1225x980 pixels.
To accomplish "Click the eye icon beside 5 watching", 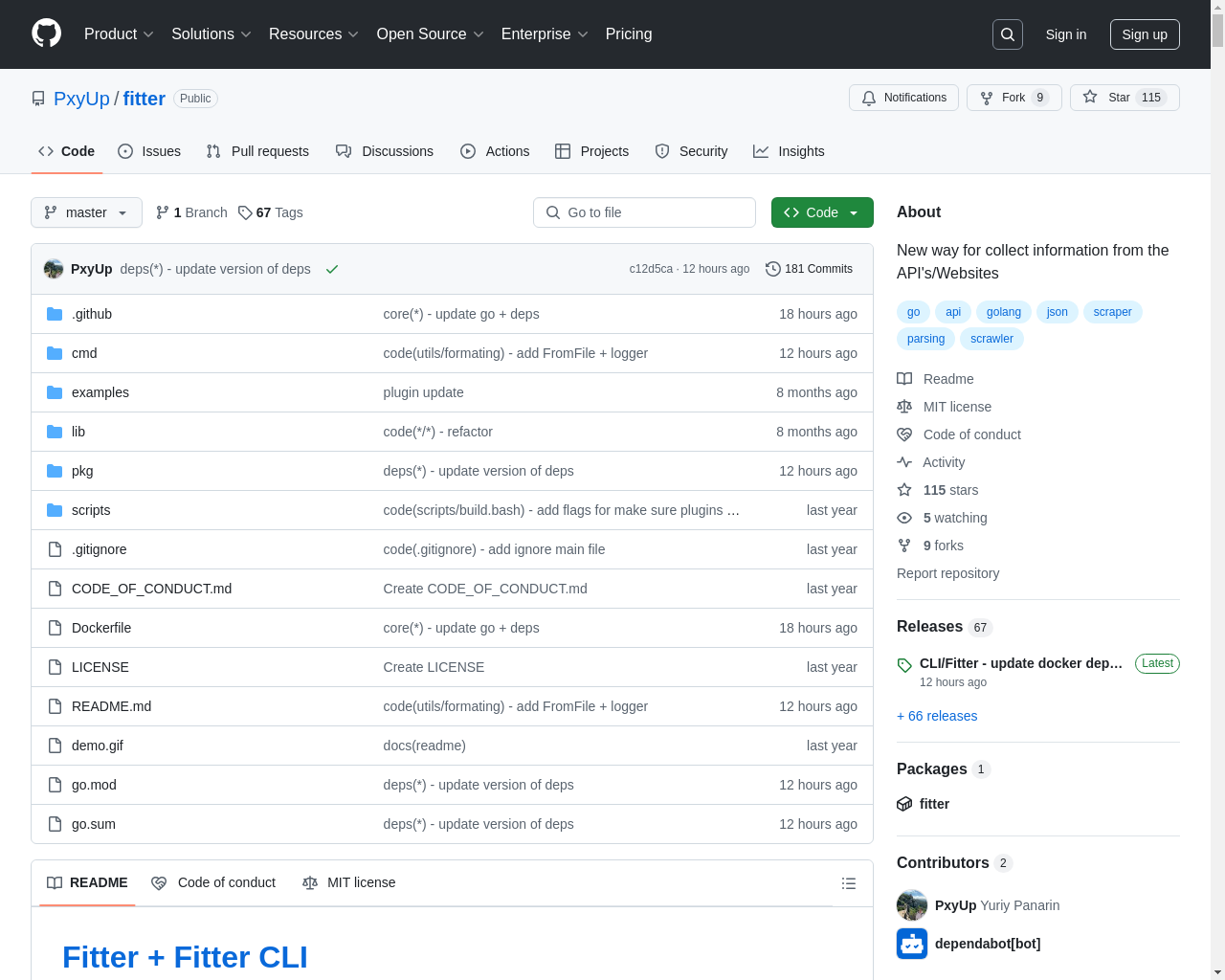I will click(x=904, y=518).
